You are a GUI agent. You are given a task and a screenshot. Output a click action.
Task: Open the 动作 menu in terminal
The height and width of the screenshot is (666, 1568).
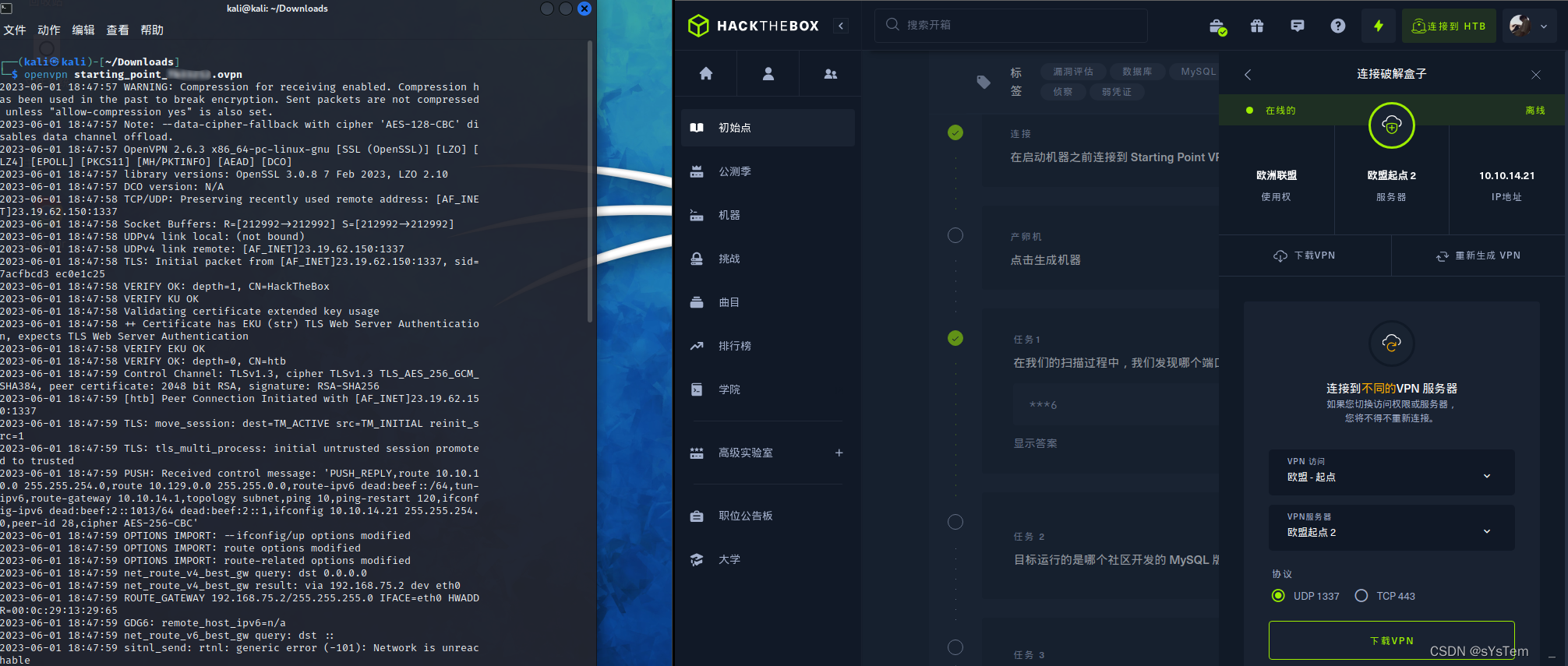coord(49,30)
